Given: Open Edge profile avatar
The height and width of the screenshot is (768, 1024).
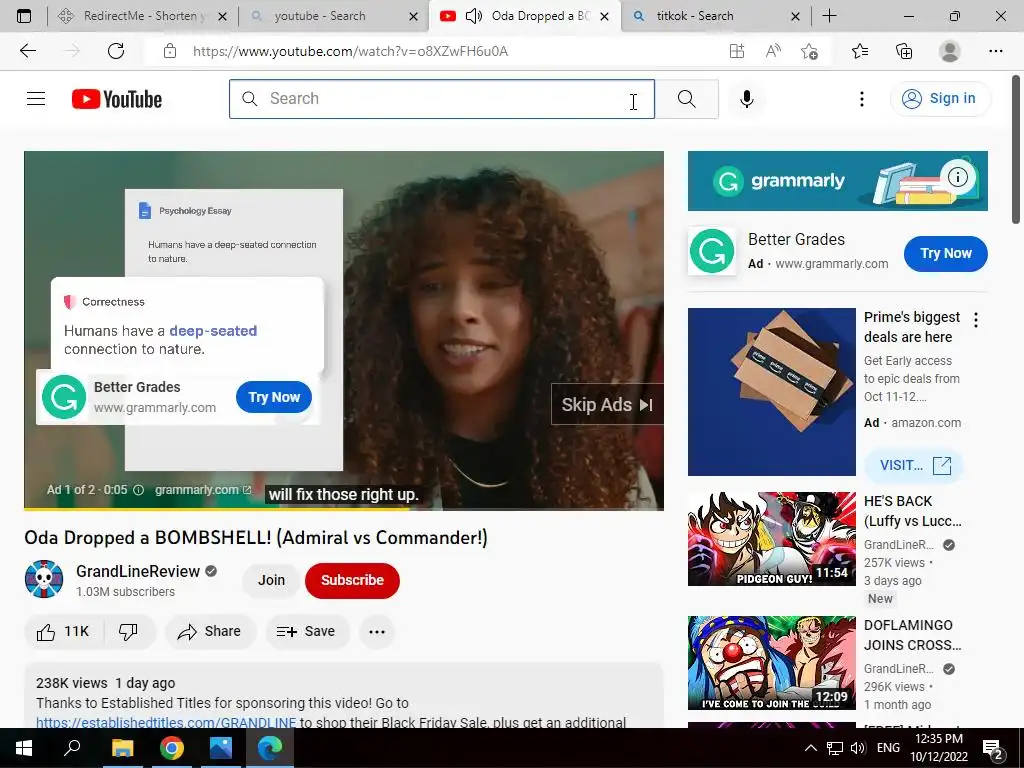Looking at the screenshot, I should pyautogui.click(x=949, y=51).
